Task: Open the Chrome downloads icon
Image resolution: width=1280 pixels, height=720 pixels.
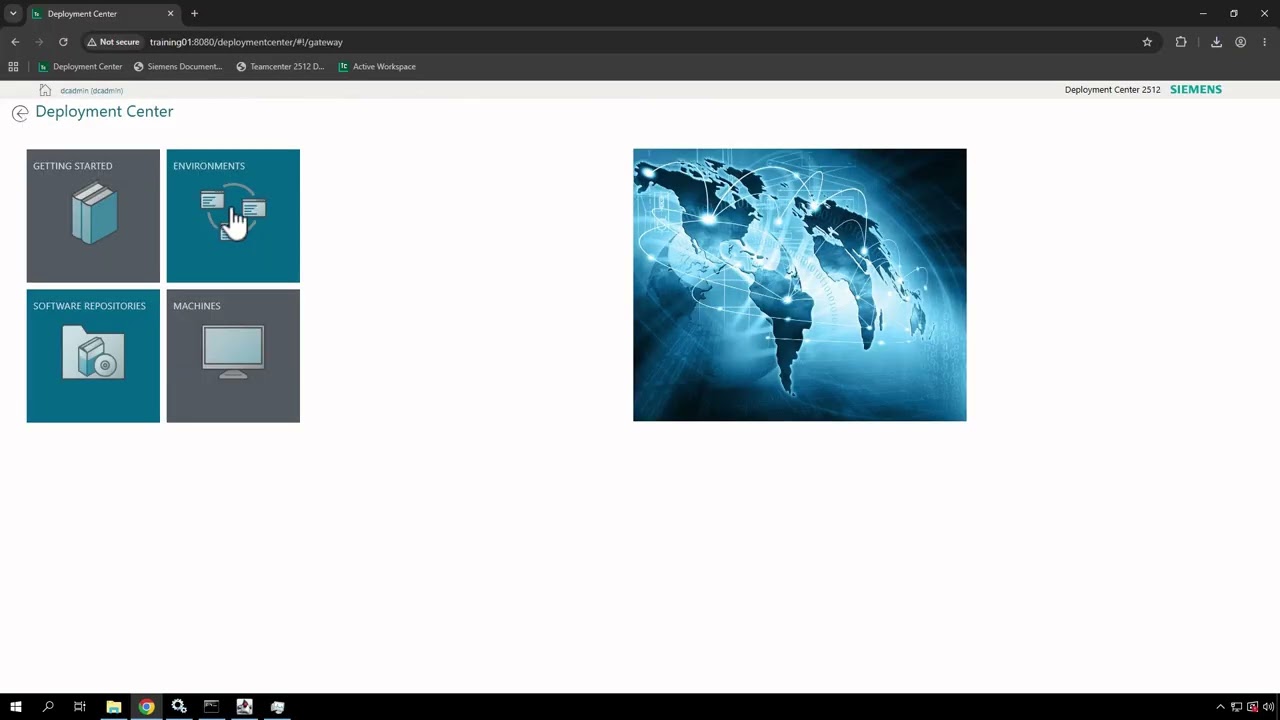Action: 1216,42
